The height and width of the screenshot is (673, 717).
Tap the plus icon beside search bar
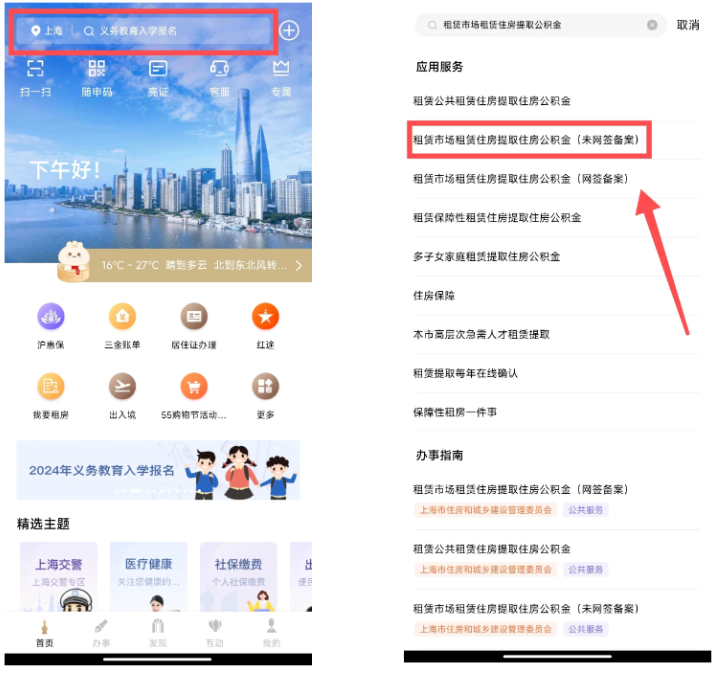point(289,30)
